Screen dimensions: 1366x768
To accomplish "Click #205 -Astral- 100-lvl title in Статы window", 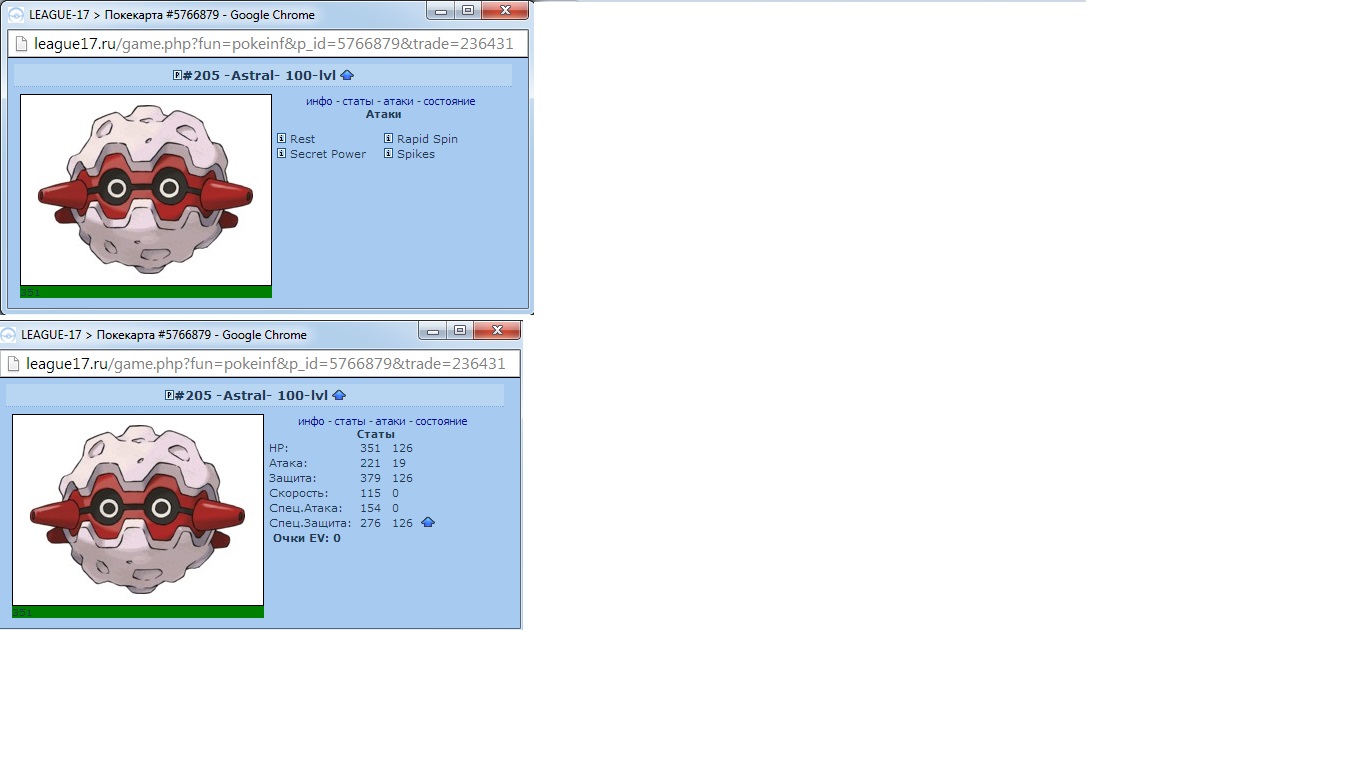I will coord(252,395).
